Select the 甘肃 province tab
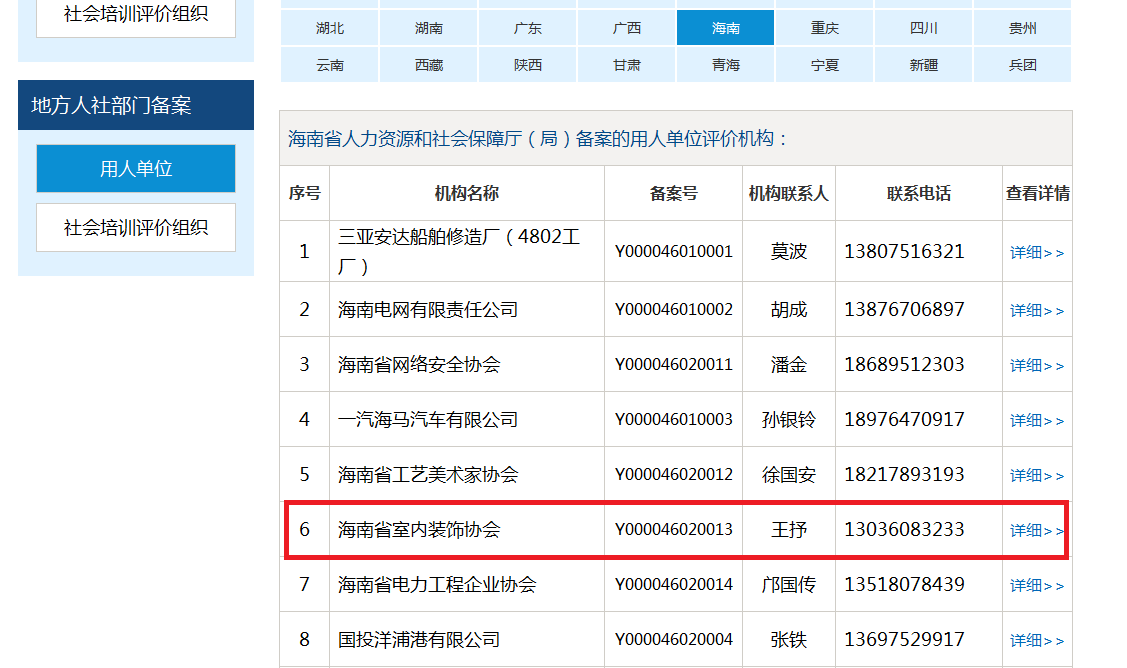1127x668 pixels. [627, 65]
